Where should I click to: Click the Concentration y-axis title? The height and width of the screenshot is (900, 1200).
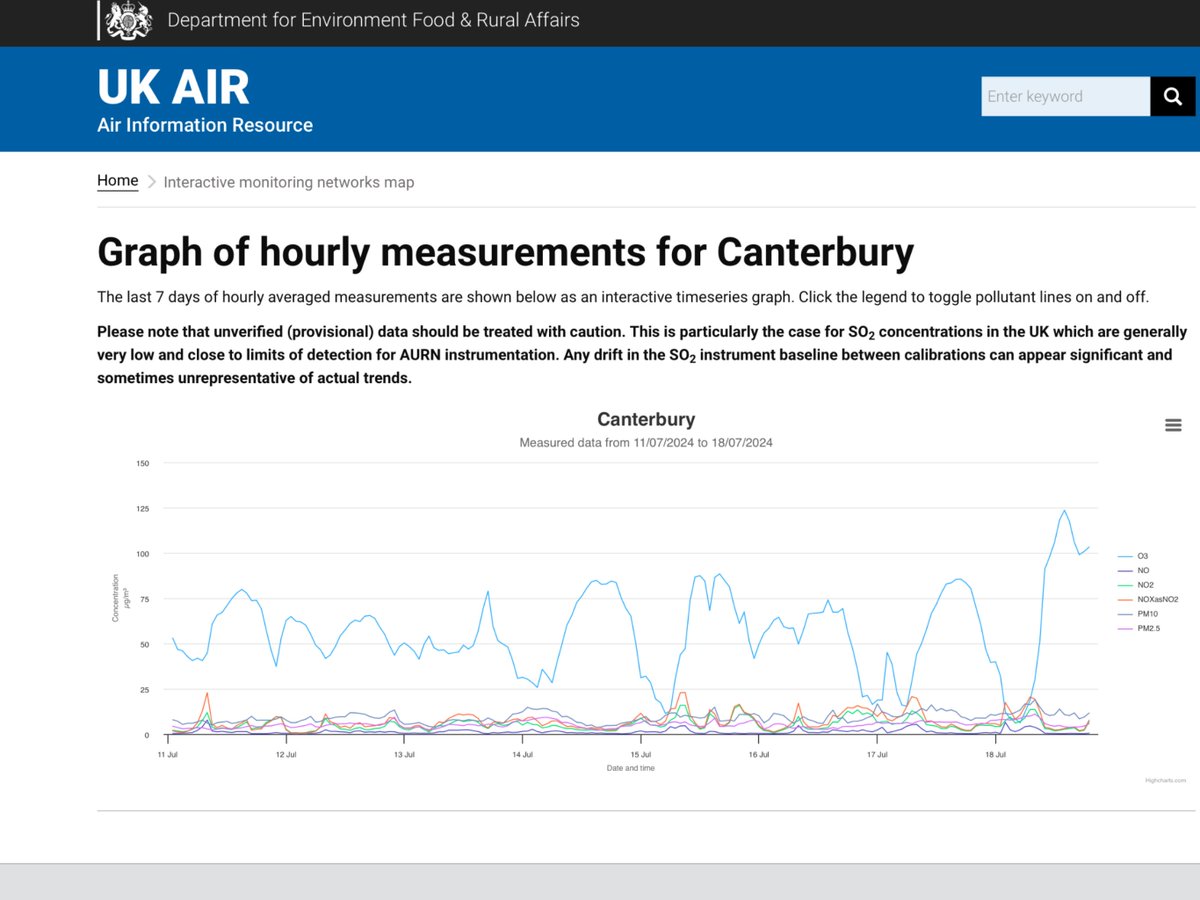(x=117, y=598)
